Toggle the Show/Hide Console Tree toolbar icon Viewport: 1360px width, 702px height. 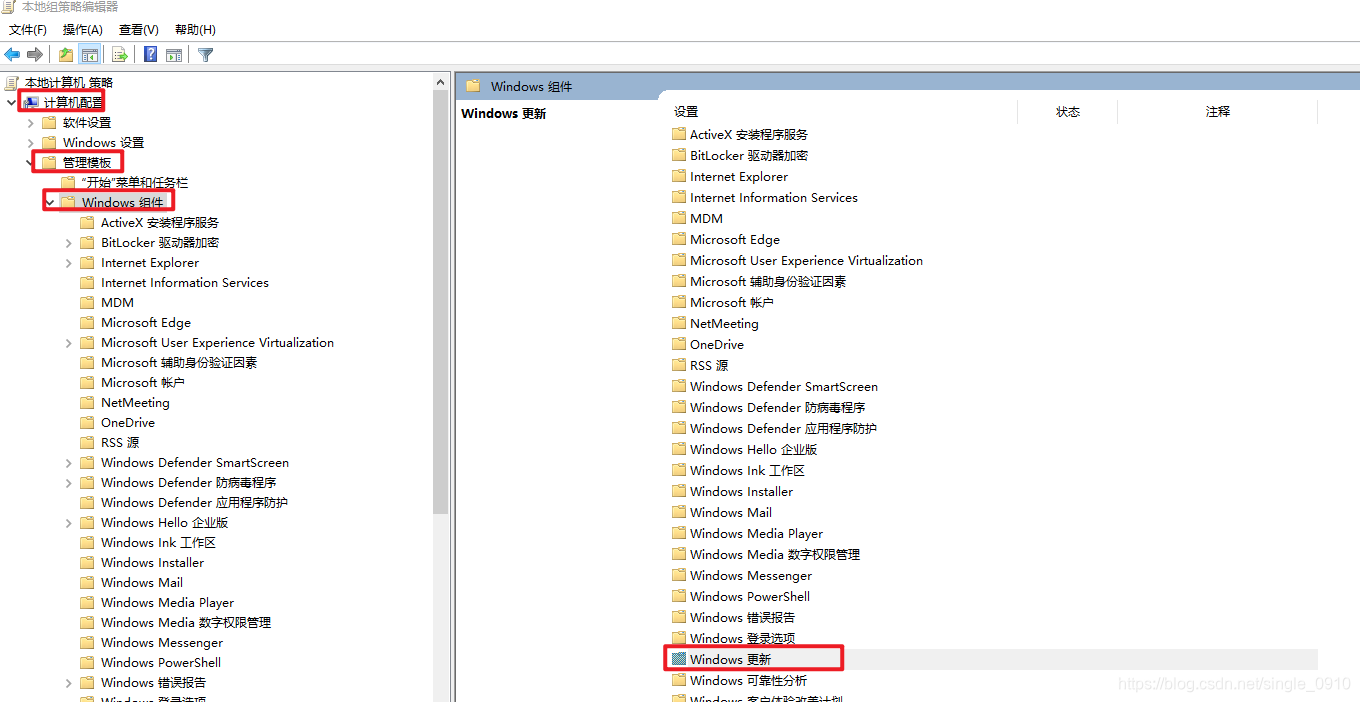click(90, 54)
